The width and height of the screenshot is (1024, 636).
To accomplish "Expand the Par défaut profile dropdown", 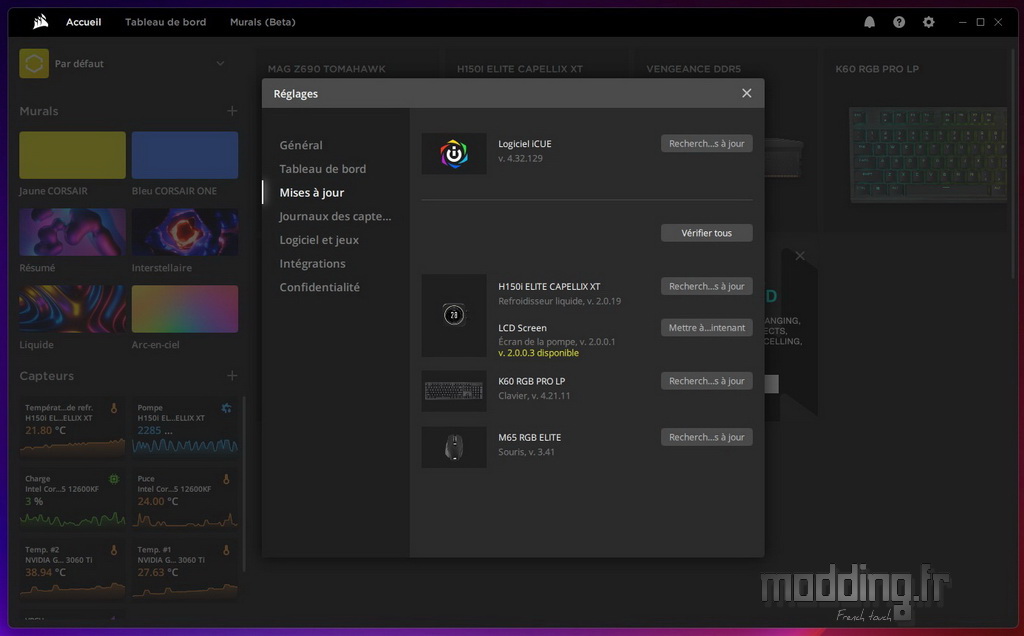I will point(220,64).
